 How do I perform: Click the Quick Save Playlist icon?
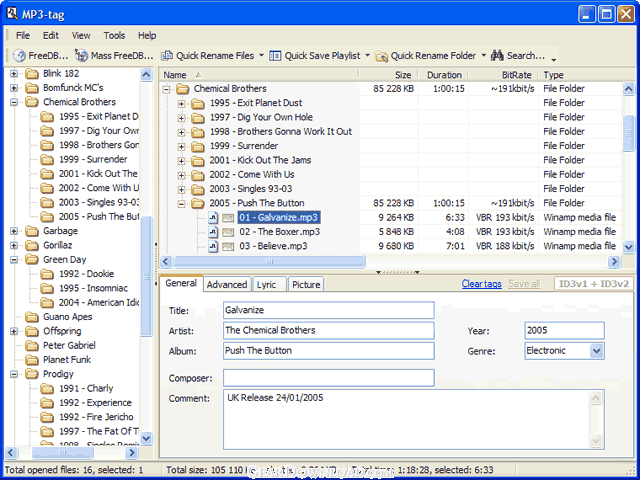(x=276, y=56)
